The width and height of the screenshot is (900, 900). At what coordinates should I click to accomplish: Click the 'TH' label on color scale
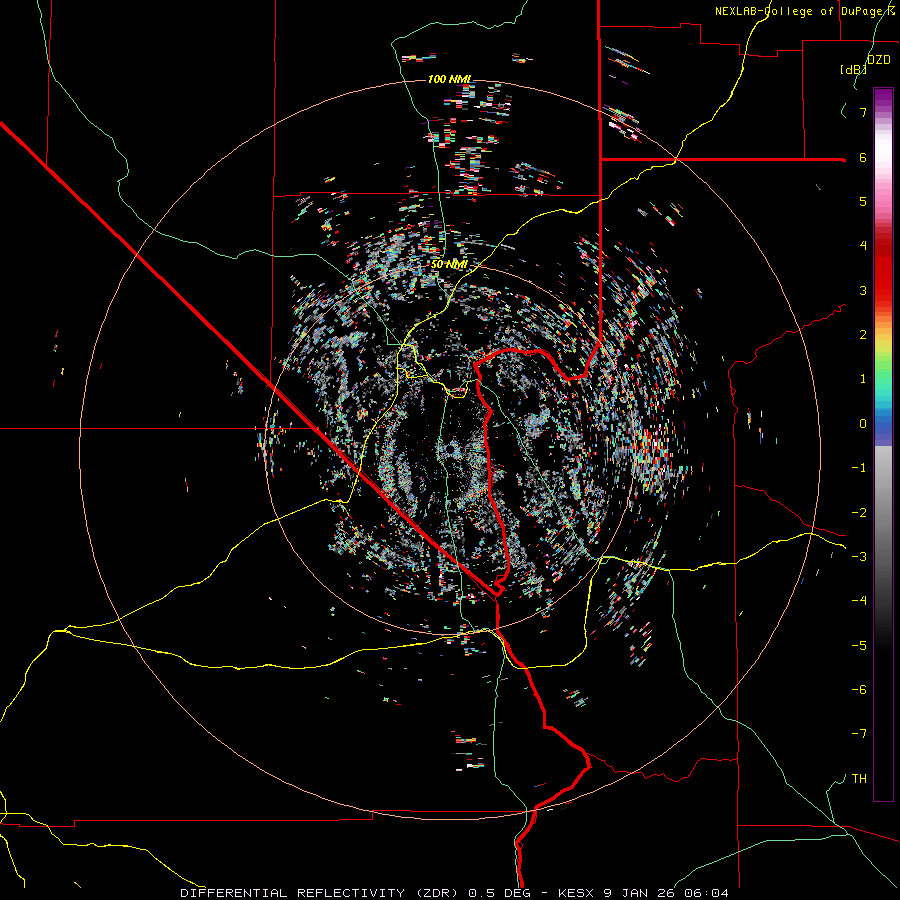coord(859,779)
